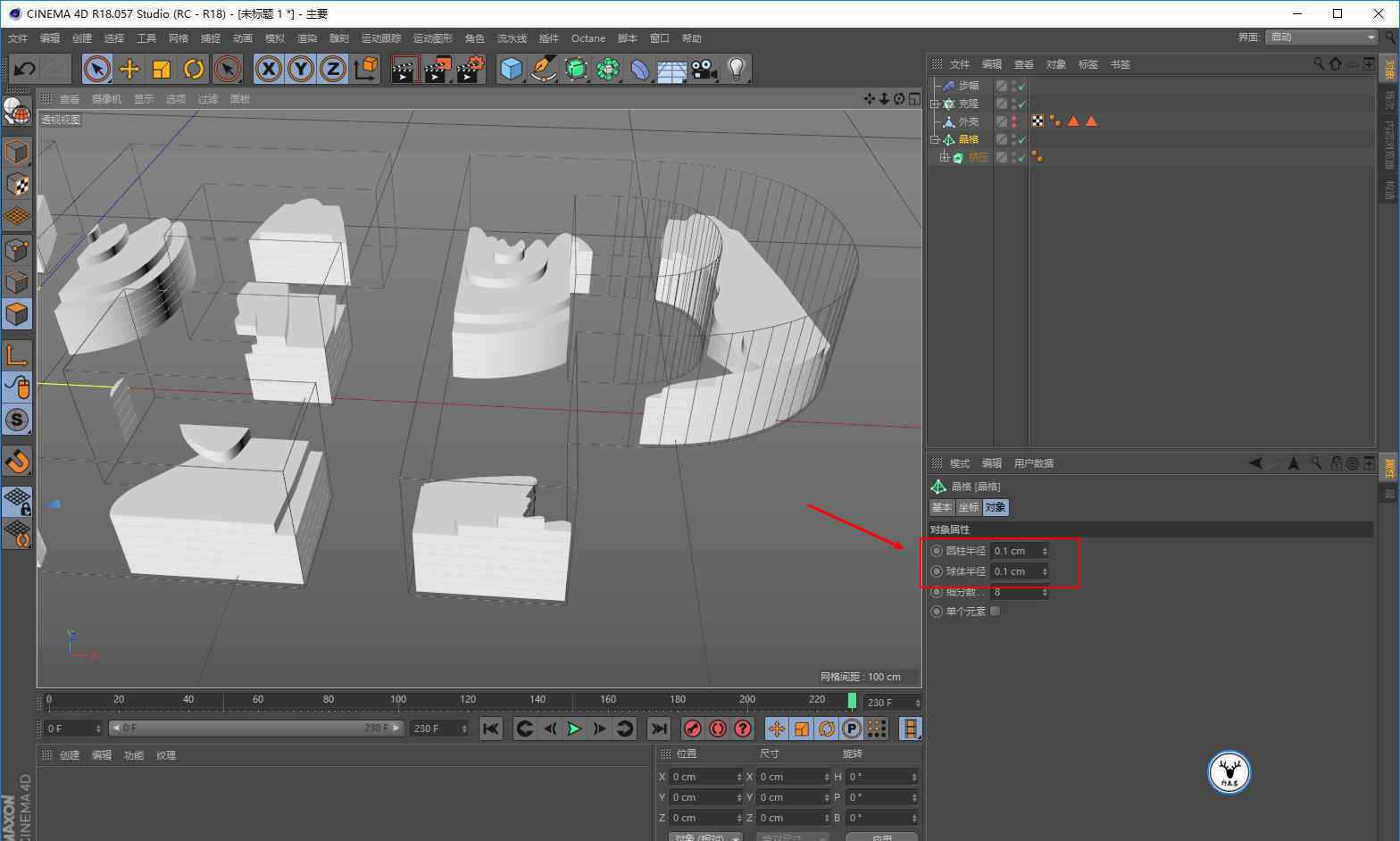Open the Subdivision Surface generators icon

tap(576, 69)
